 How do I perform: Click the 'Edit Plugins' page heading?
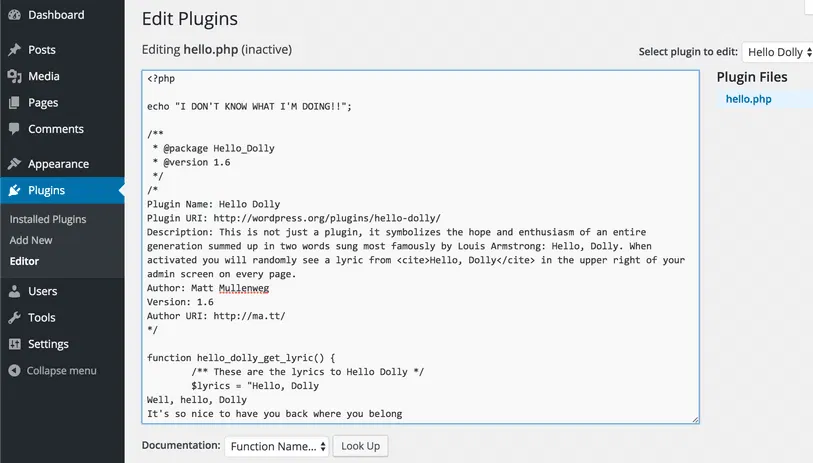[190, 19]
